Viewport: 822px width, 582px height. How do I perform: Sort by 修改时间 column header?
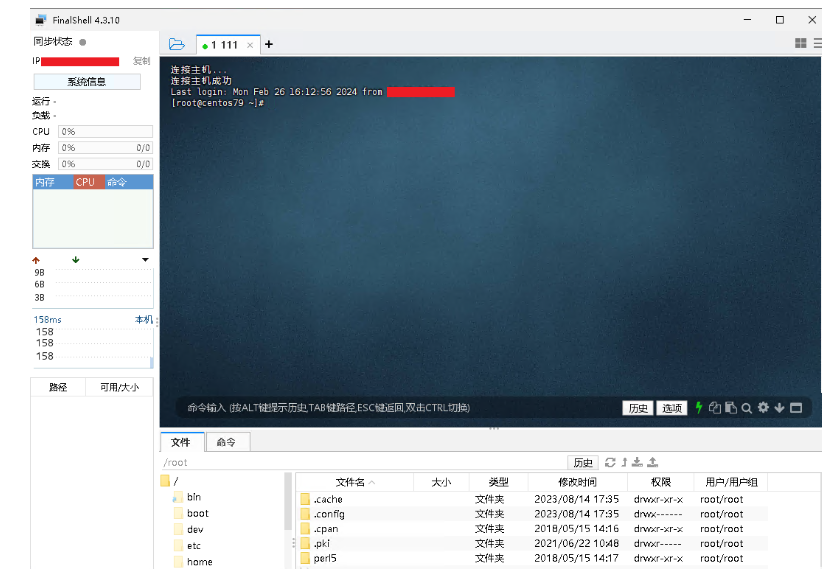578,482
